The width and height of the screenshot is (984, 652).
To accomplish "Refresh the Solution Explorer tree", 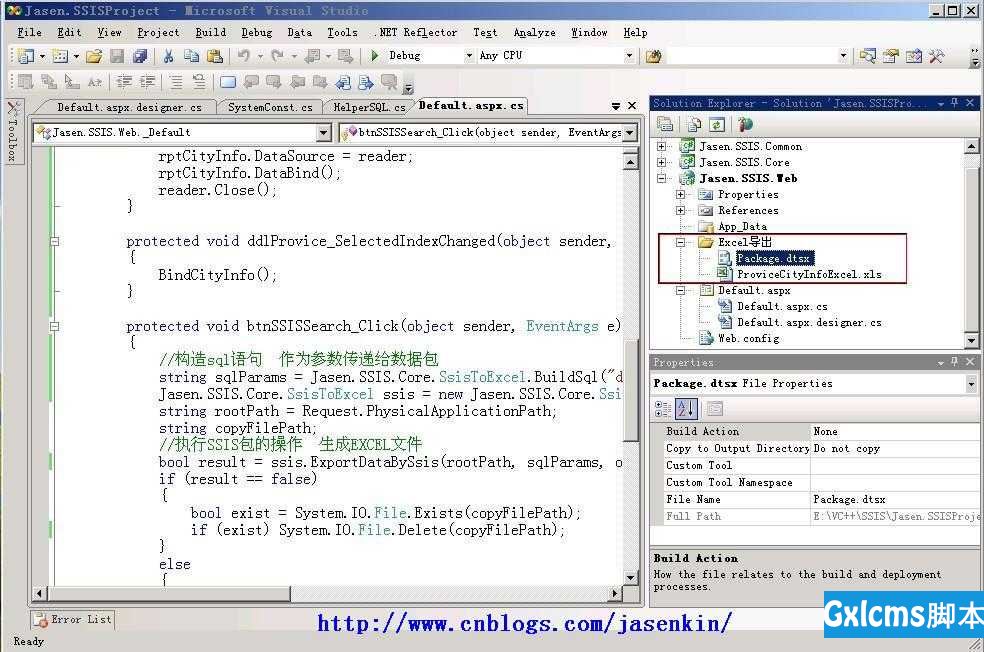I will tap(717, 124).
